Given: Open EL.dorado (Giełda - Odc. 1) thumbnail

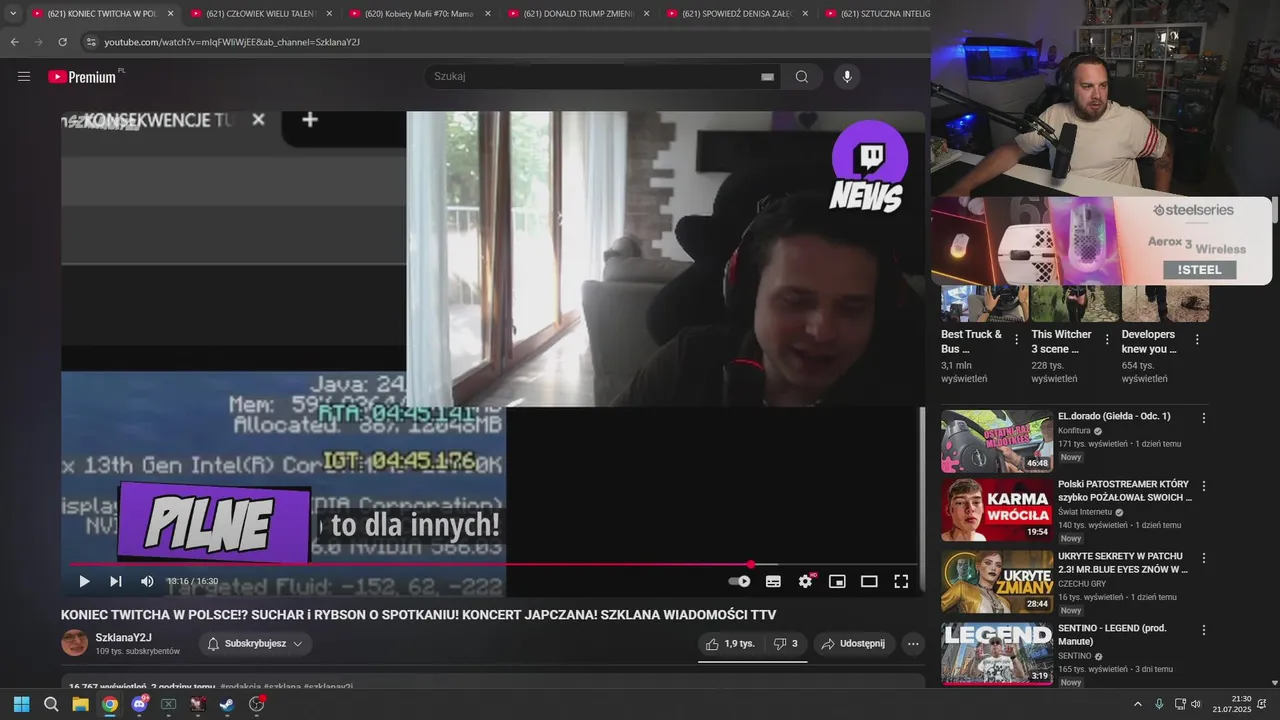Looking at the screenshot, I should (x=997, y=441).
